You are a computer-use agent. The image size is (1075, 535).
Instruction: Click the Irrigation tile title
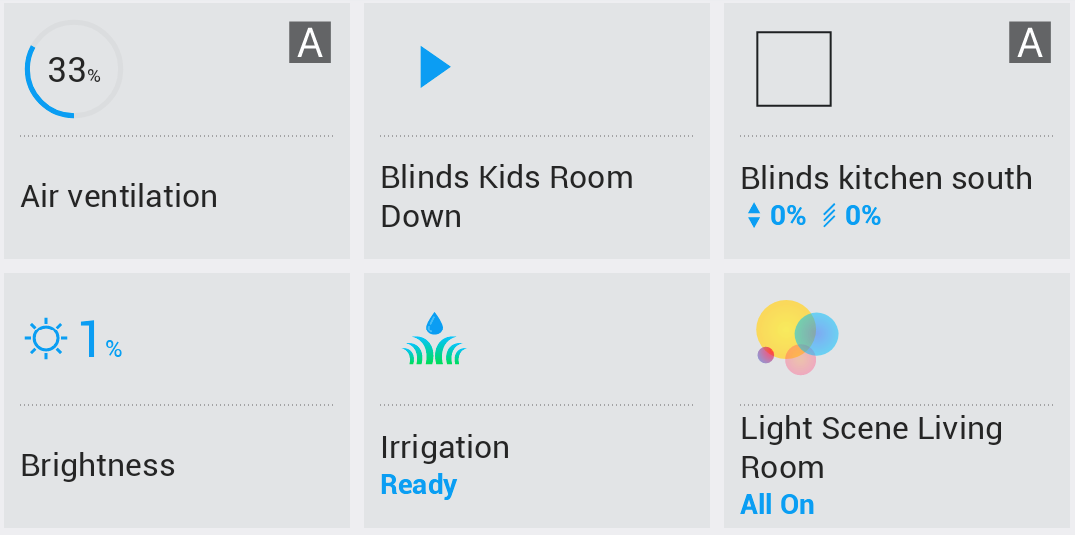click(x=445, y=447)
